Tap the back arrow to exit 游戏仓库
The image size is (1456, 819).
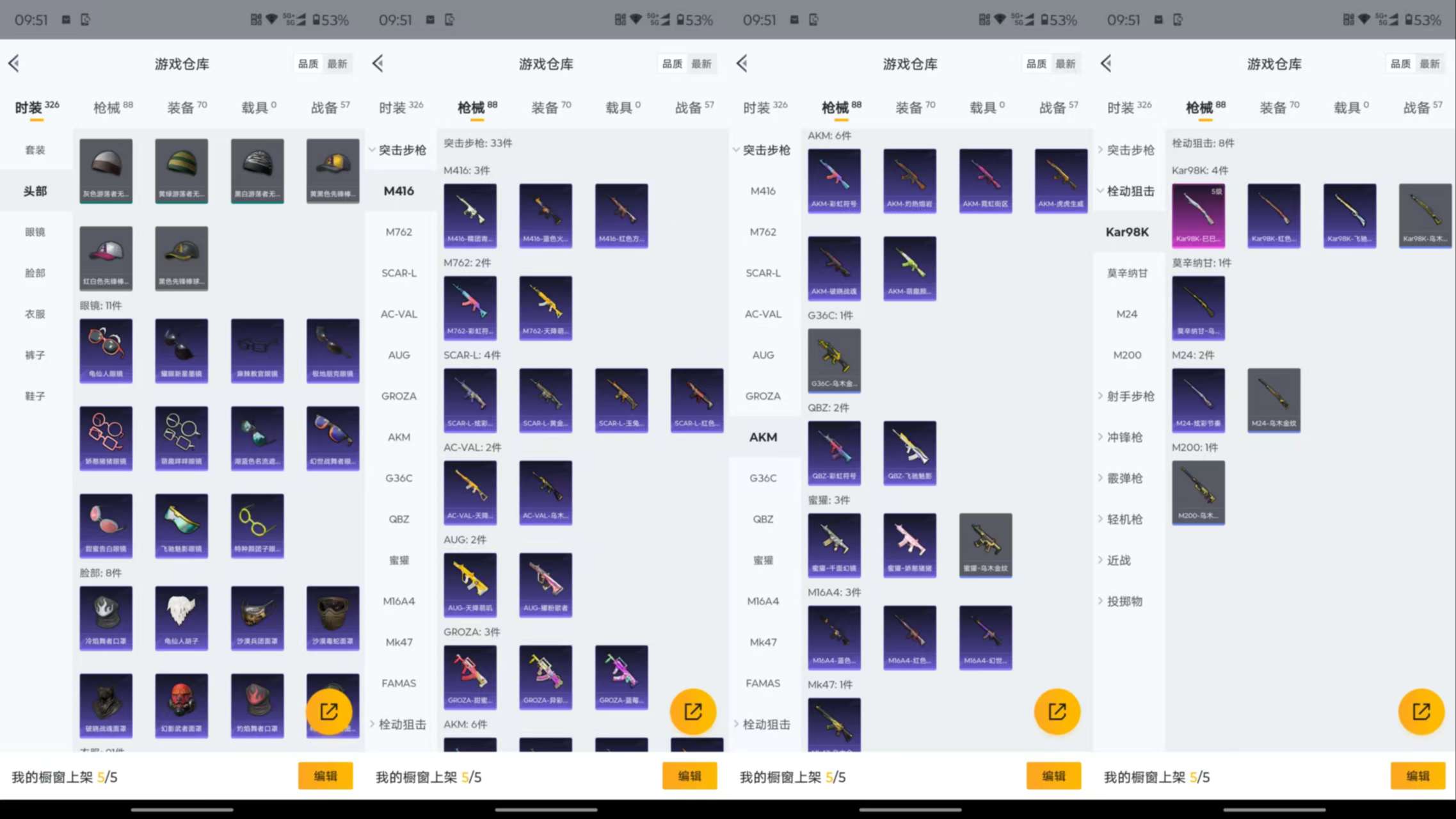(x=14, y=63)
